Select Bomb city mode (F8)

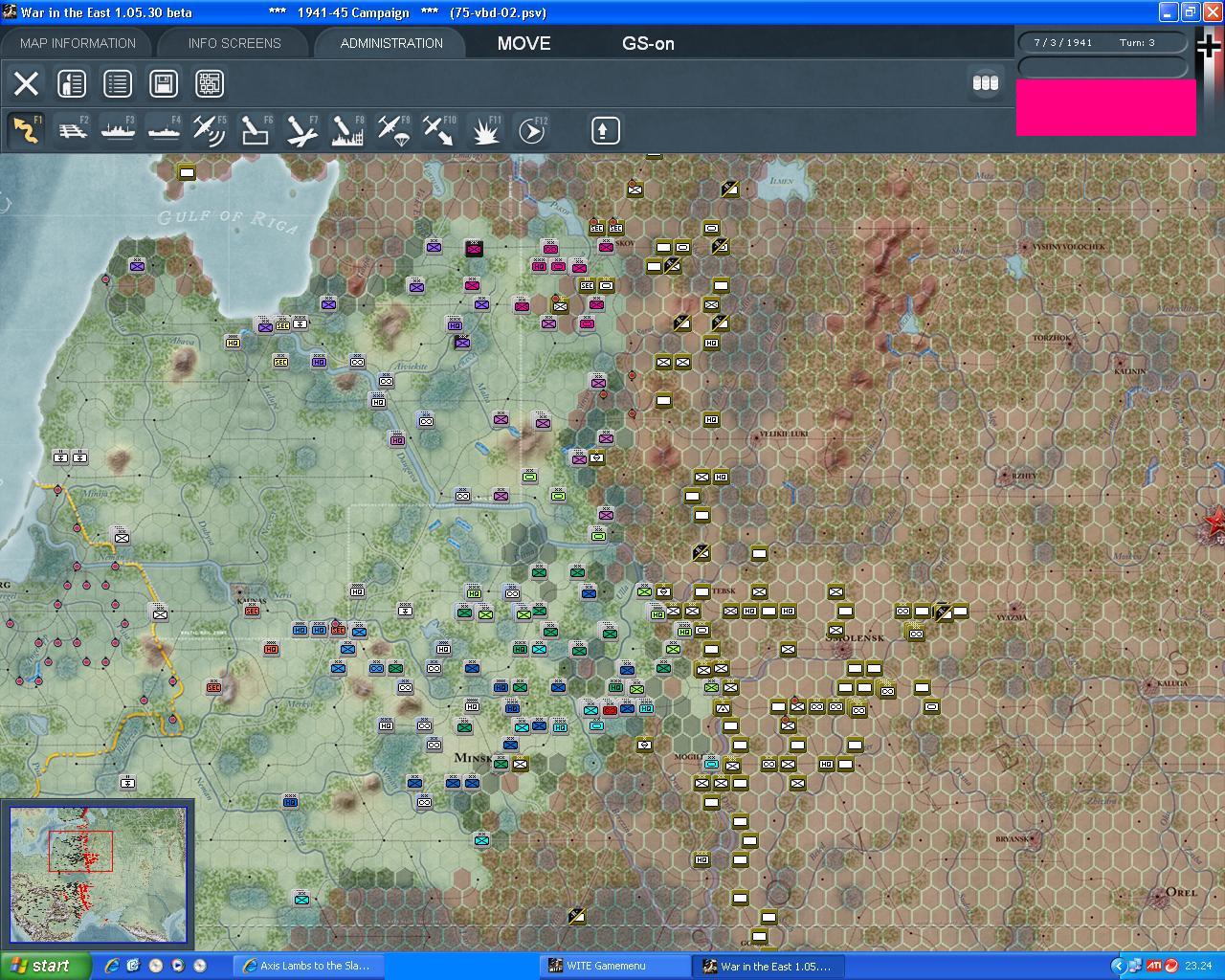point(347,130)
